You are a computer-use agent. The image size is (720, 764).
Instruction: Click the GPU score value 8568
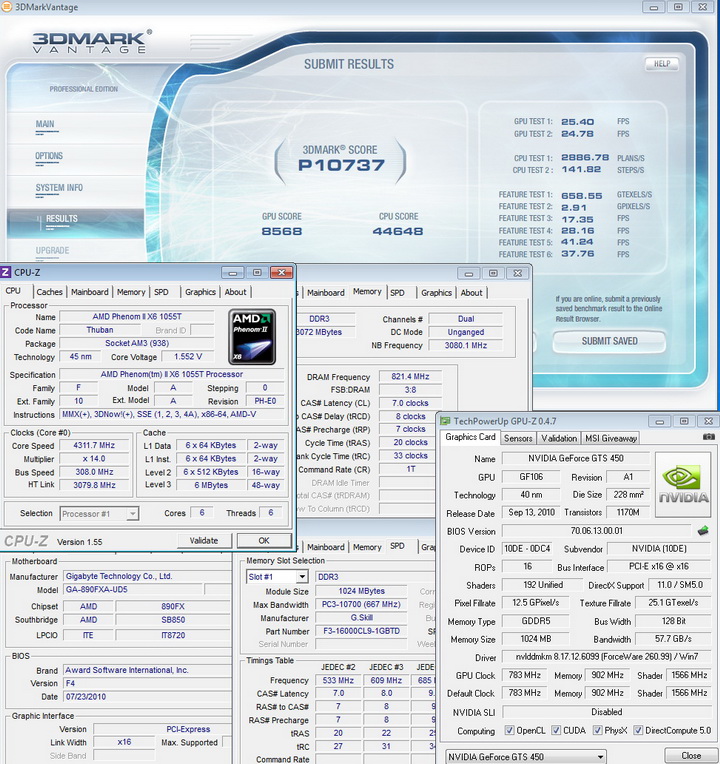point(282,231)
